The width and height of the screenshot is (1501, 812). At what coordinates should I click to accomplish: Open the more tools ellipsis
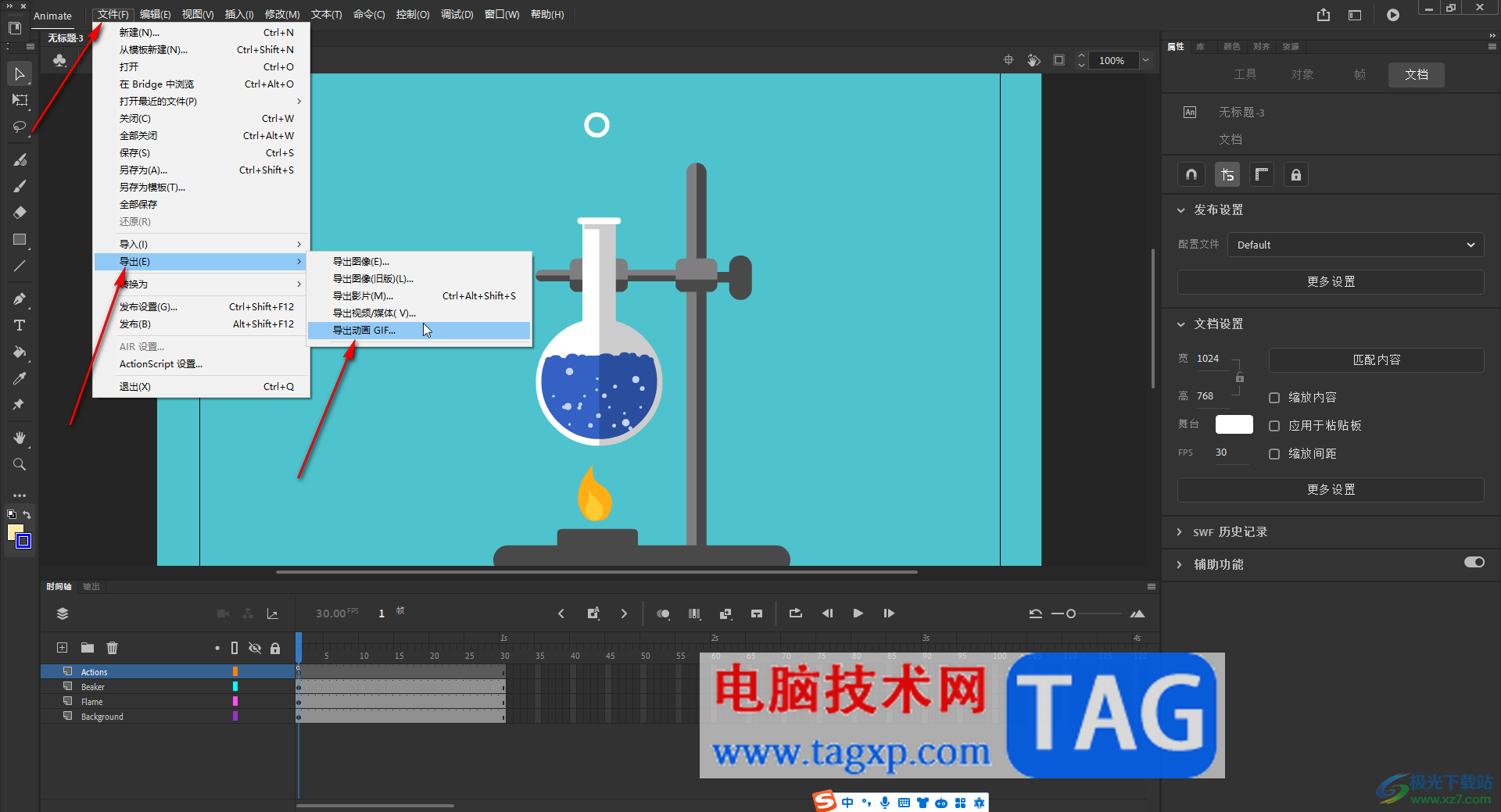(x=20, y=495)
